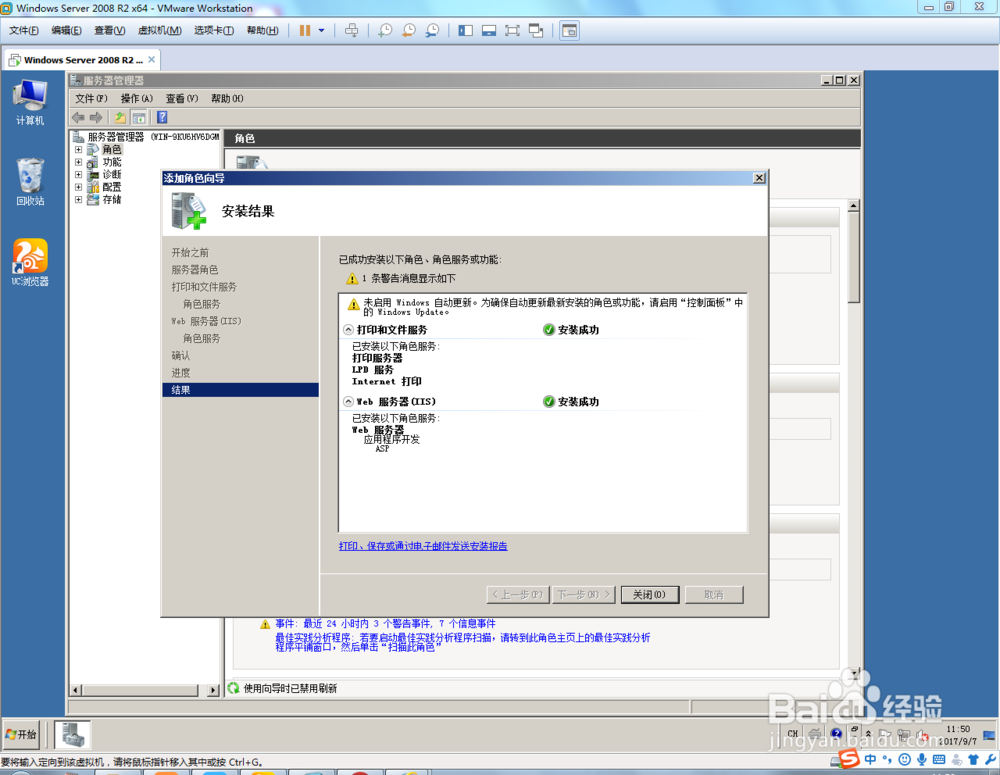Click the print, save or email installation report link
Screen dimensions: 1000x775
423,546
